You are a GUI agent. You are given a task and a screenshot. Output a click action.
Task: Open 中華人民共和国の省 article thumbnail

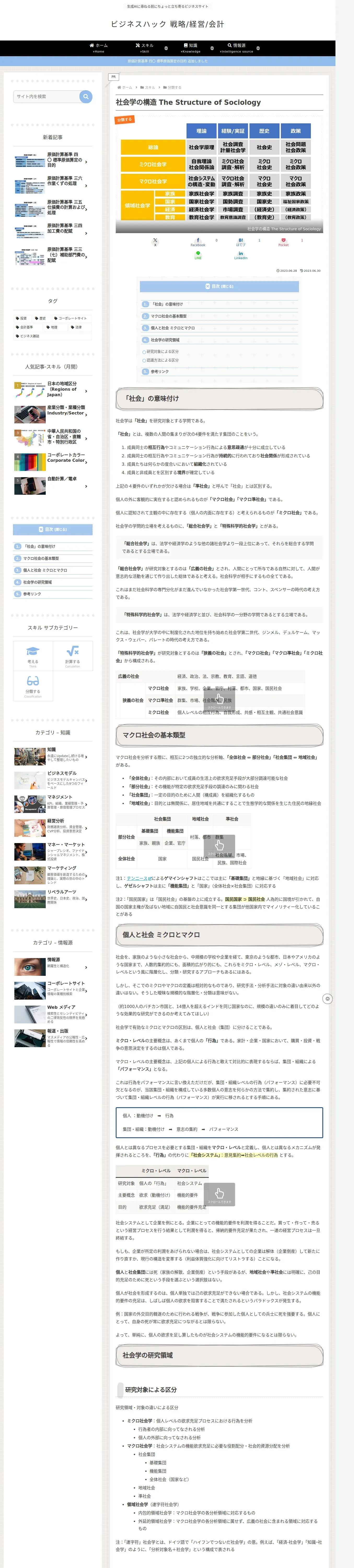pyautogui.click(x=30, y=438)
